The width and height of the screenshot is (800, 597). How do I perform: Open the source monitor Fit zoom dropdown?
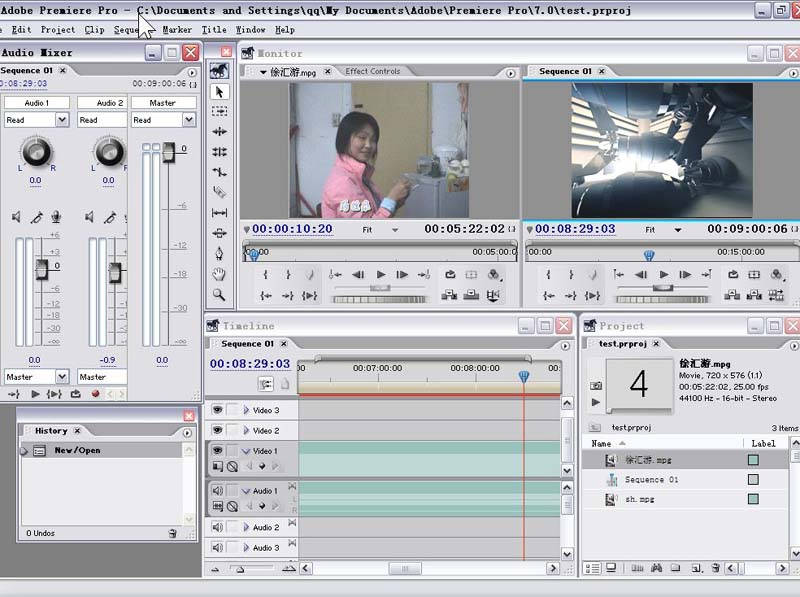(x=394, y=229)
